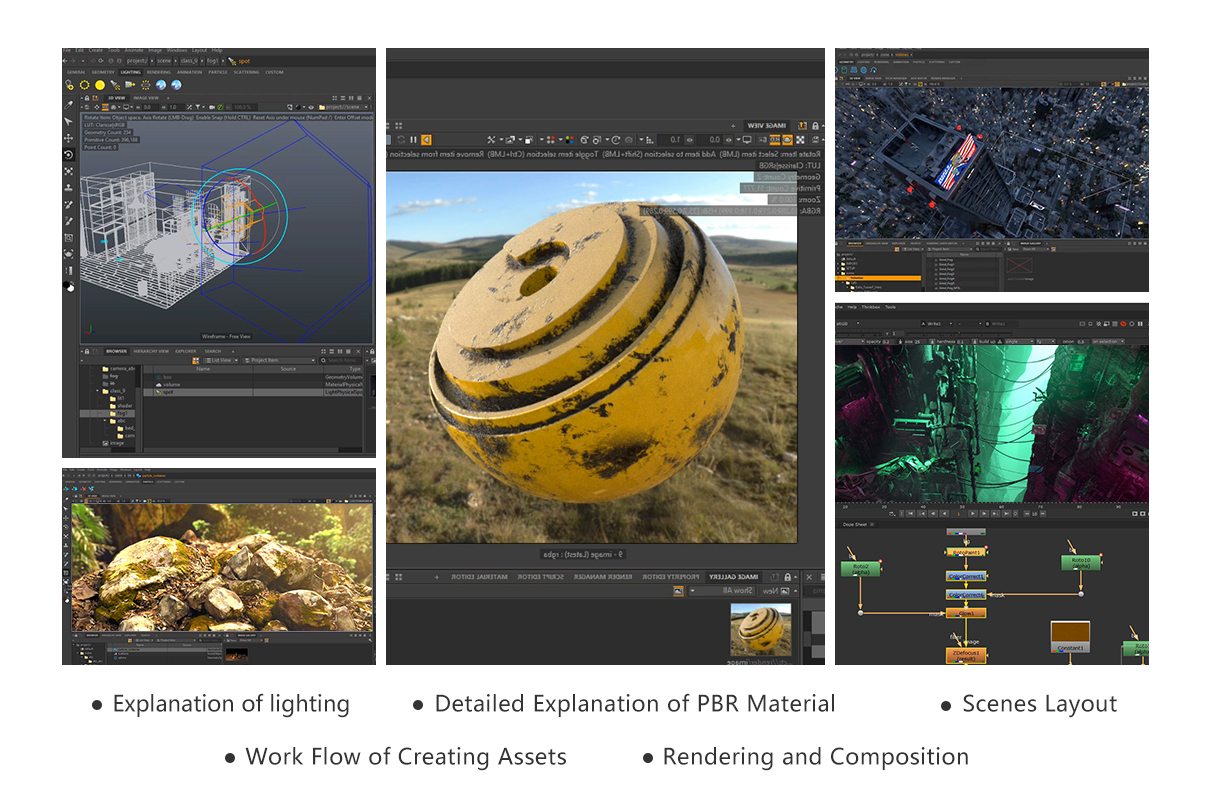Switch to the SCATTERING shelf tab

246,72
